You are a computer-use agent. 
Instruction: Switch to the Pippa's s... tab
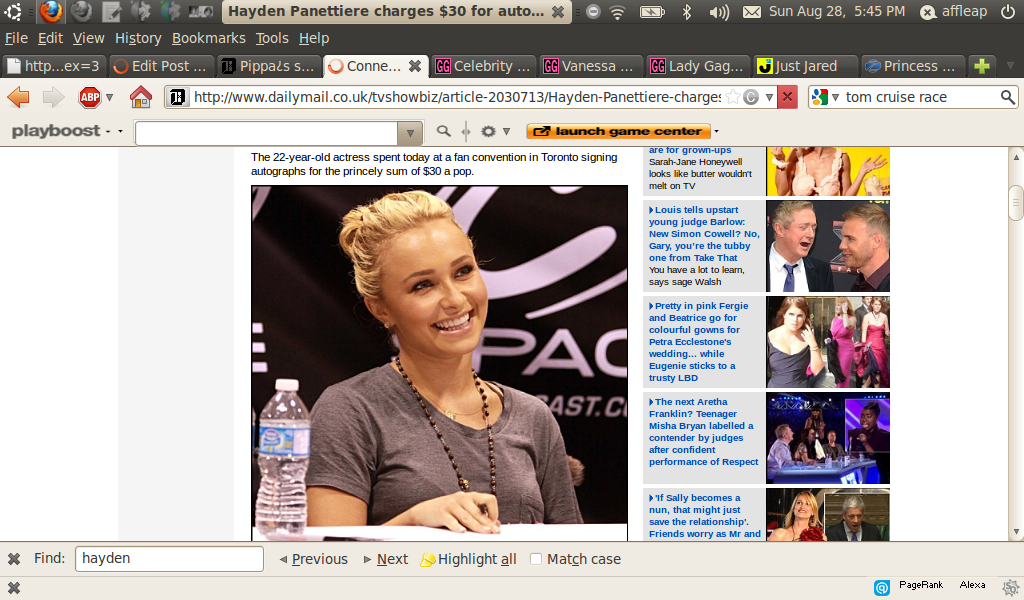(268, 66)
